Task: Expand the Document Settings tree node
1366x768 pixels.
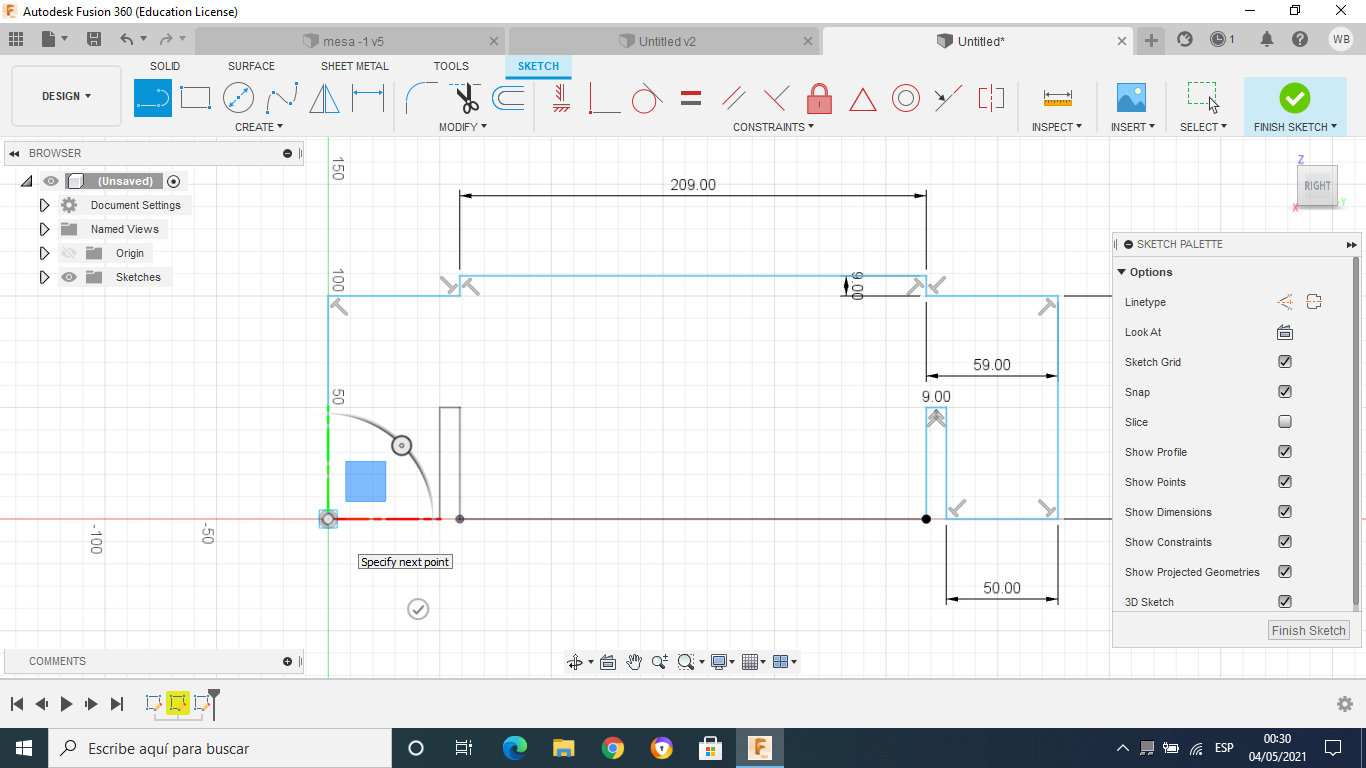Action: point(44,205)
